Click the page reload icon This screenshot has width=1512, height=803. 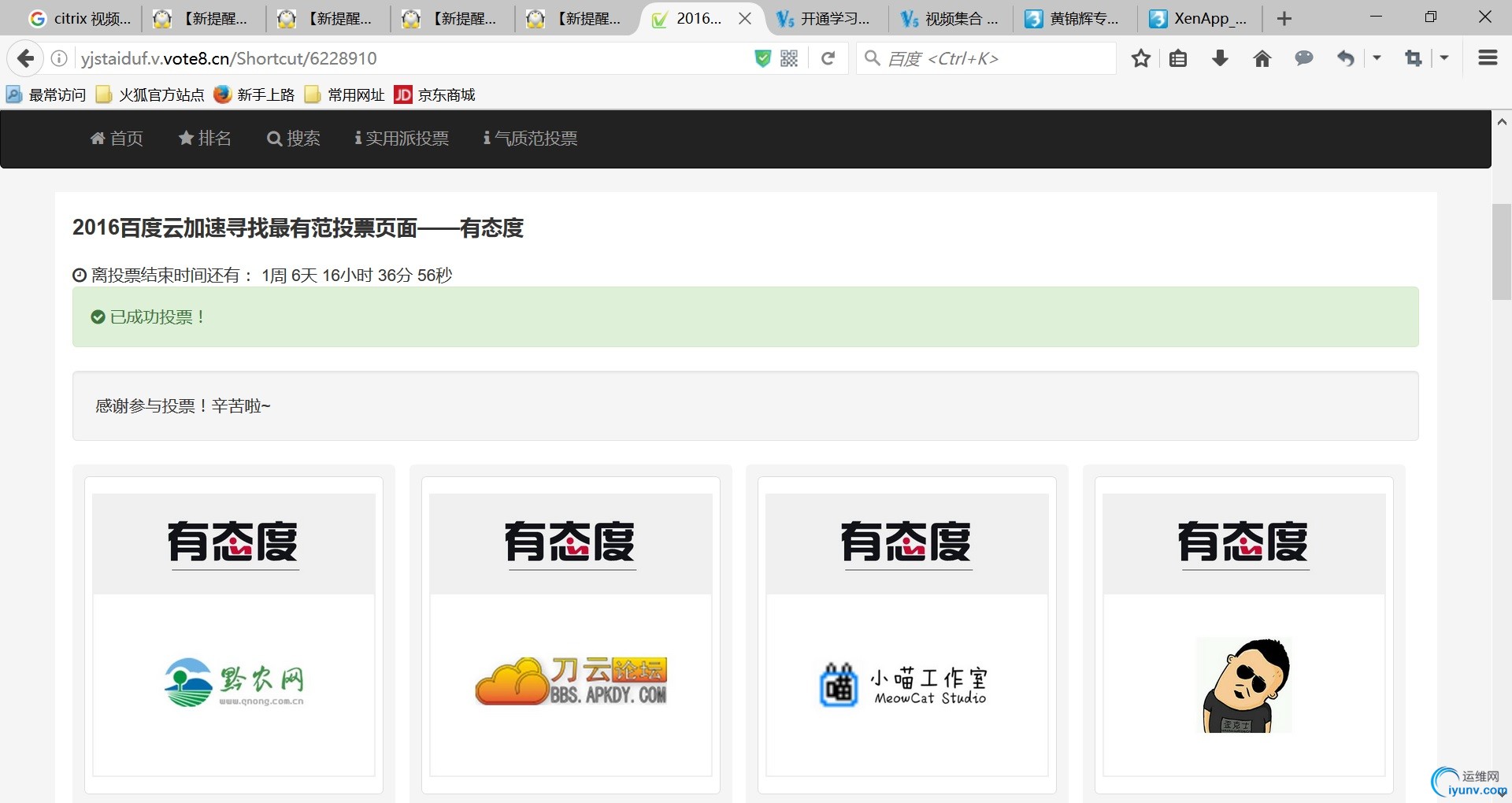(828, 57)
